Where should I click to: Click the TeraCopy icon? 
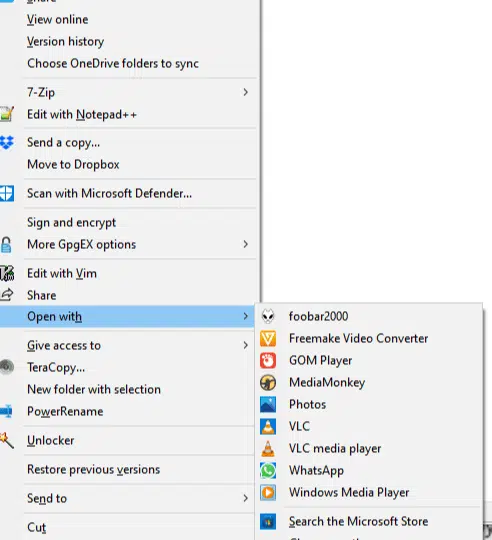tap(7, 367)
